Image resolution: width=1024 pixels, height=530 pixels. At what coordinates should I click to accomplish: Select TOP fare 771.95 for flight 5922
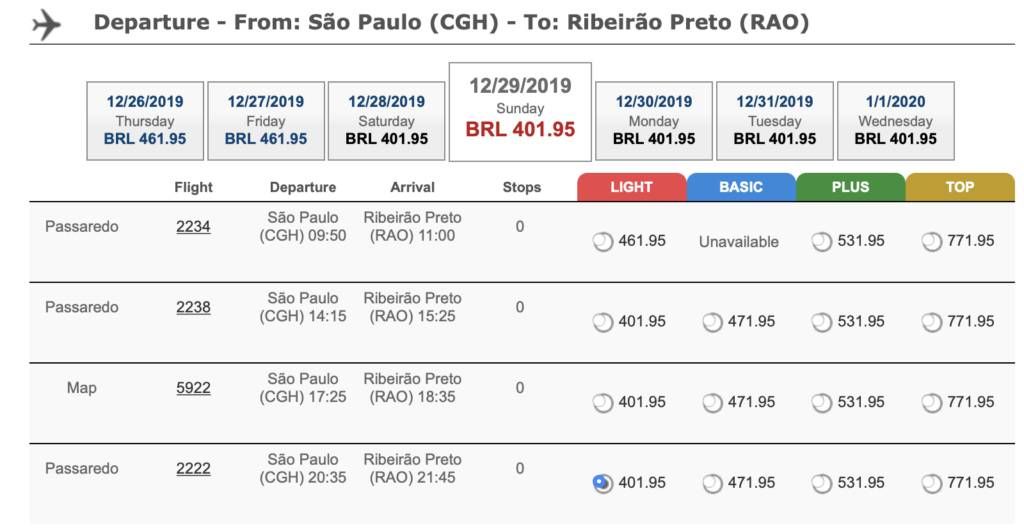tap(931, 403)
